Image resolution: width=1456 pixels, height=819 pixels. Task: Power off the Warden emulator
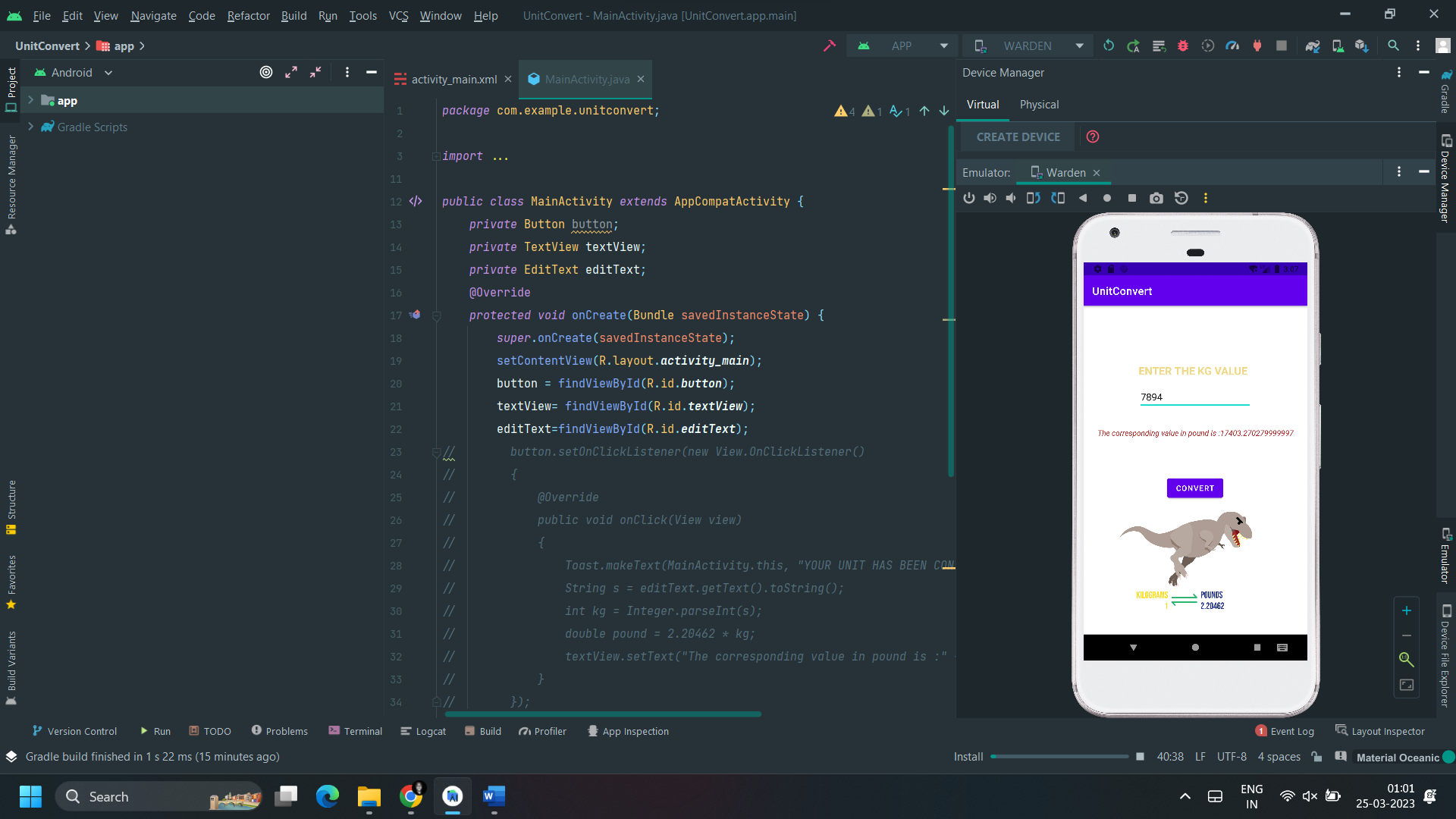click(x=969, y=198)
